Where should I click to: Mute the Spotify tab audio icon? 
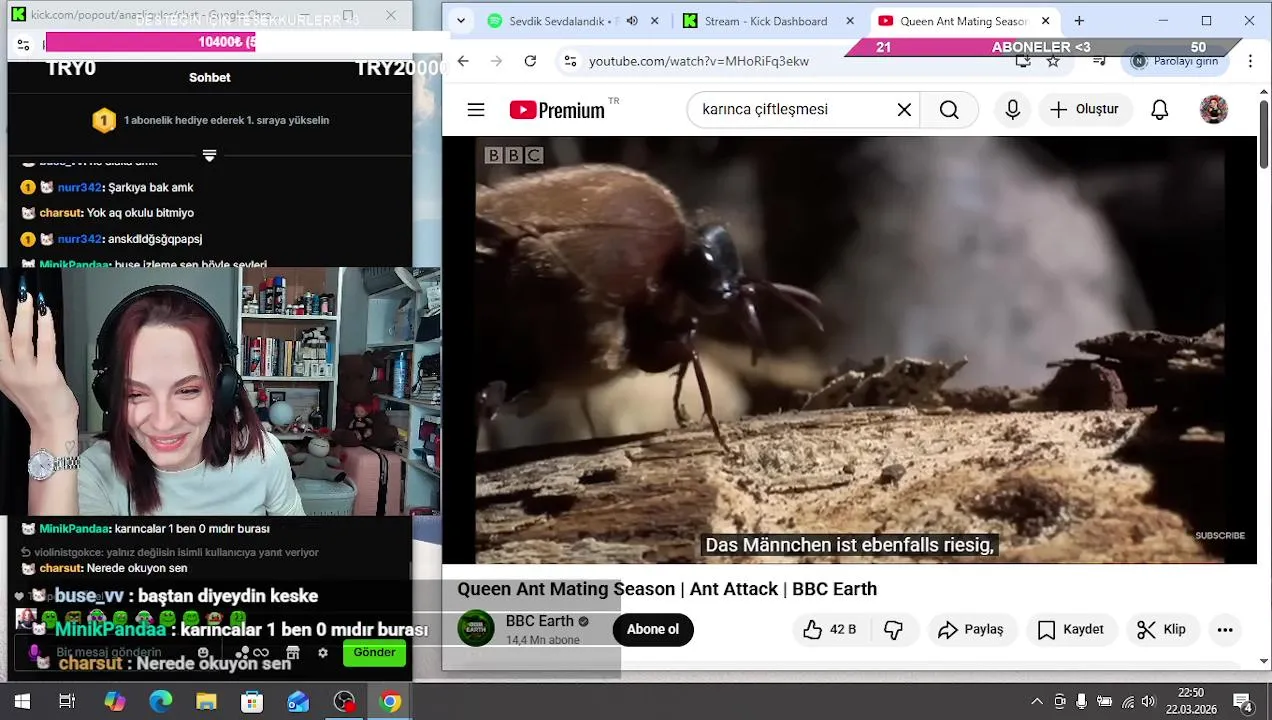(x=632, y=21)
